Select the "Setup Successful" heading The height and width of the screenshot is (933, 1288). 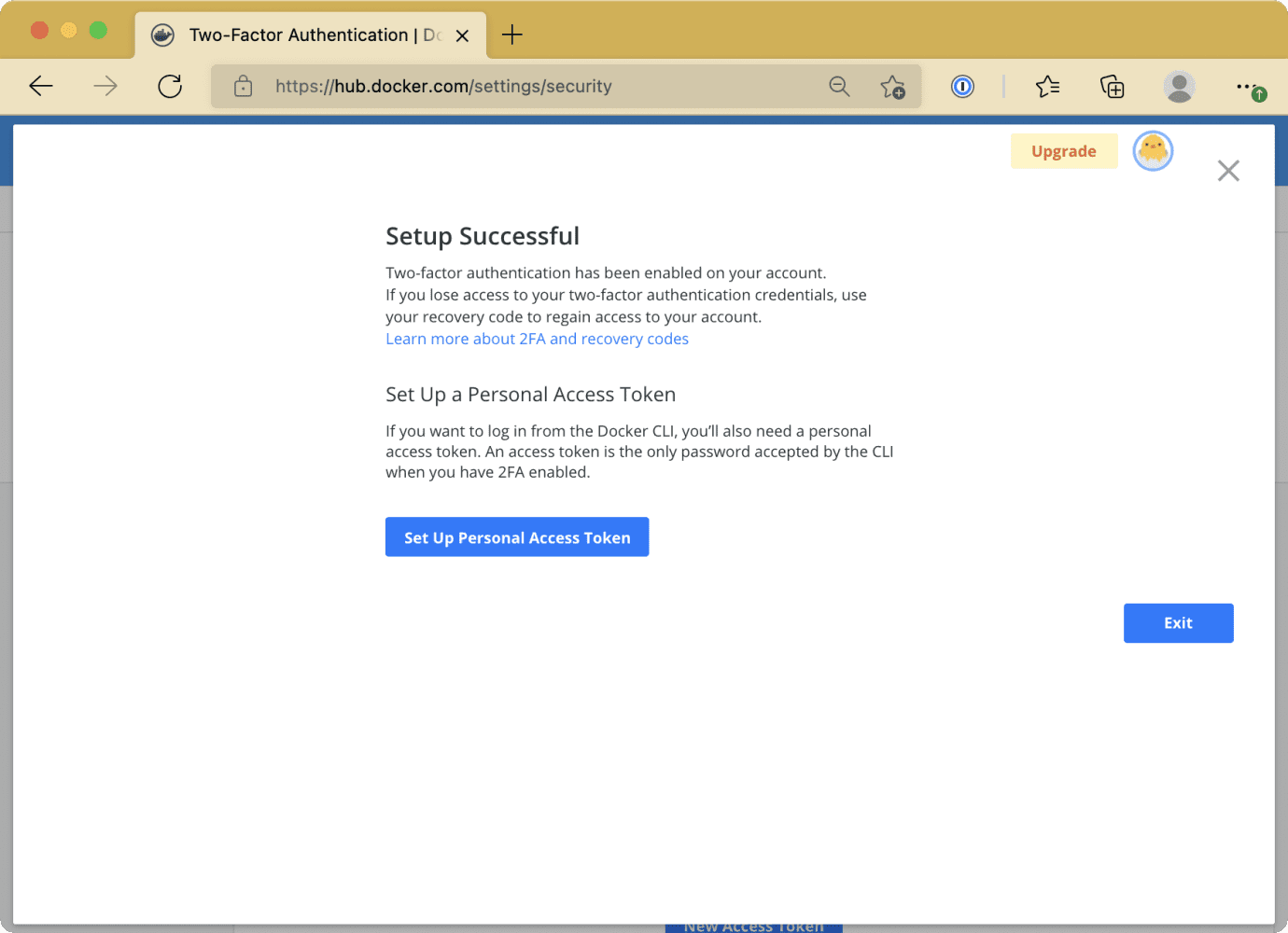coord(483,236)
